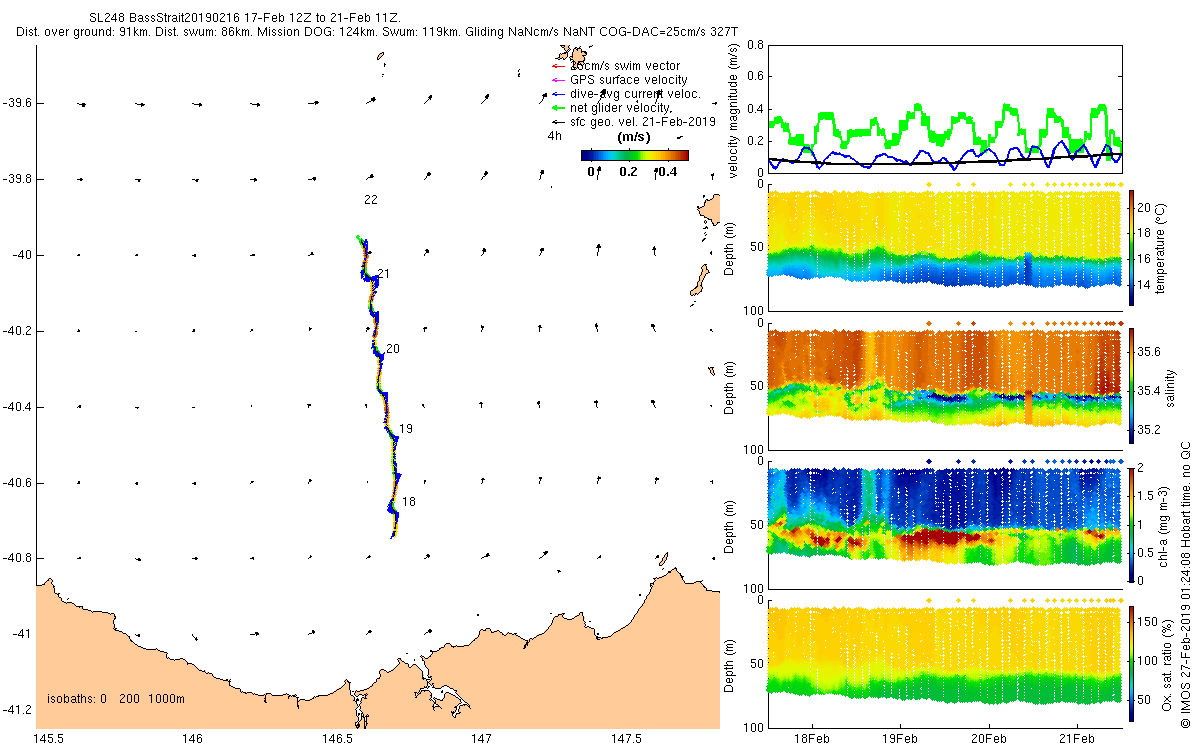
Task: Click the salinity color bar
Action: [1133, 386]
